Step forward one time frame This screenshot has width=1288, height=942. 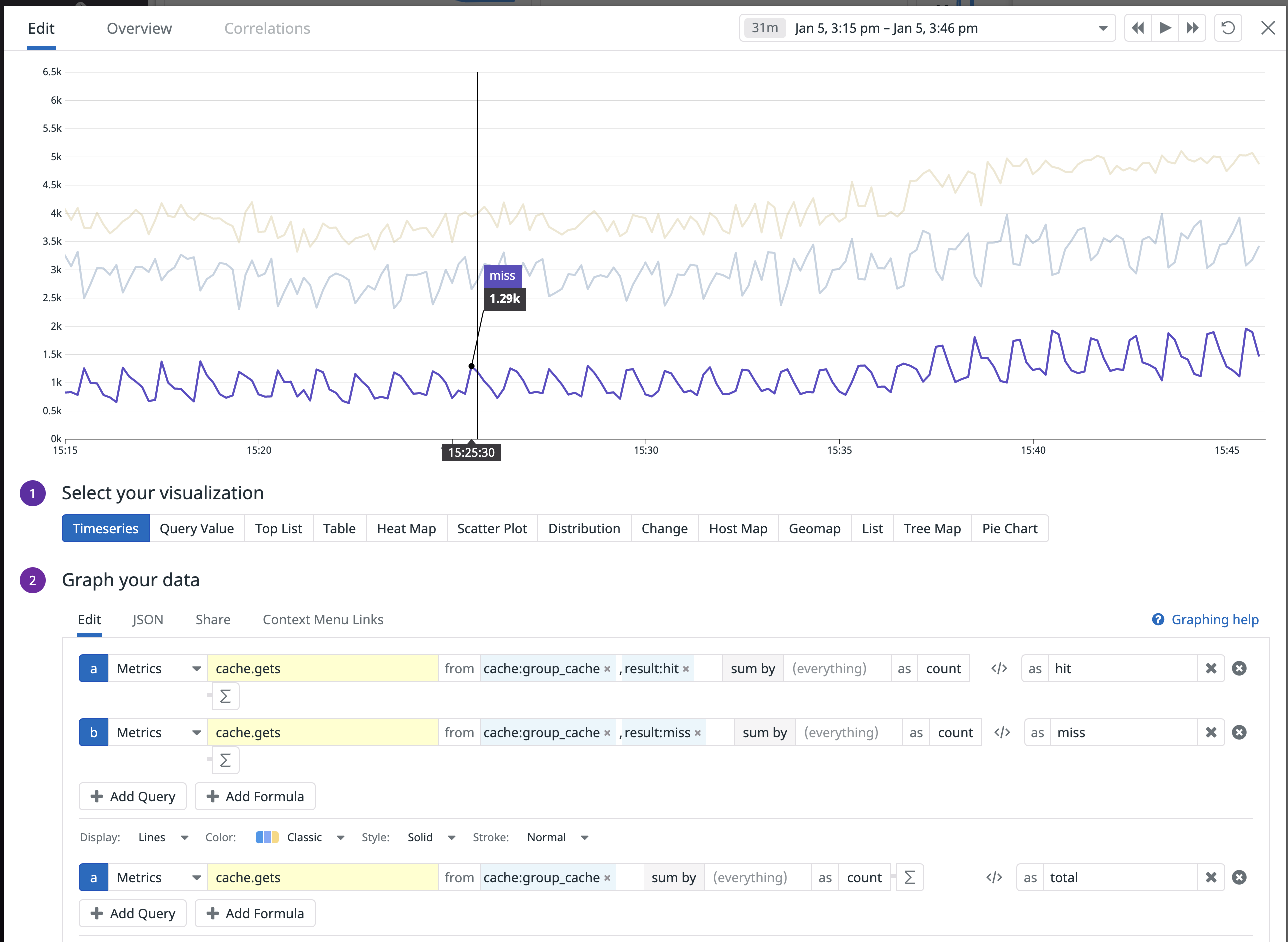click(1192, 28)
